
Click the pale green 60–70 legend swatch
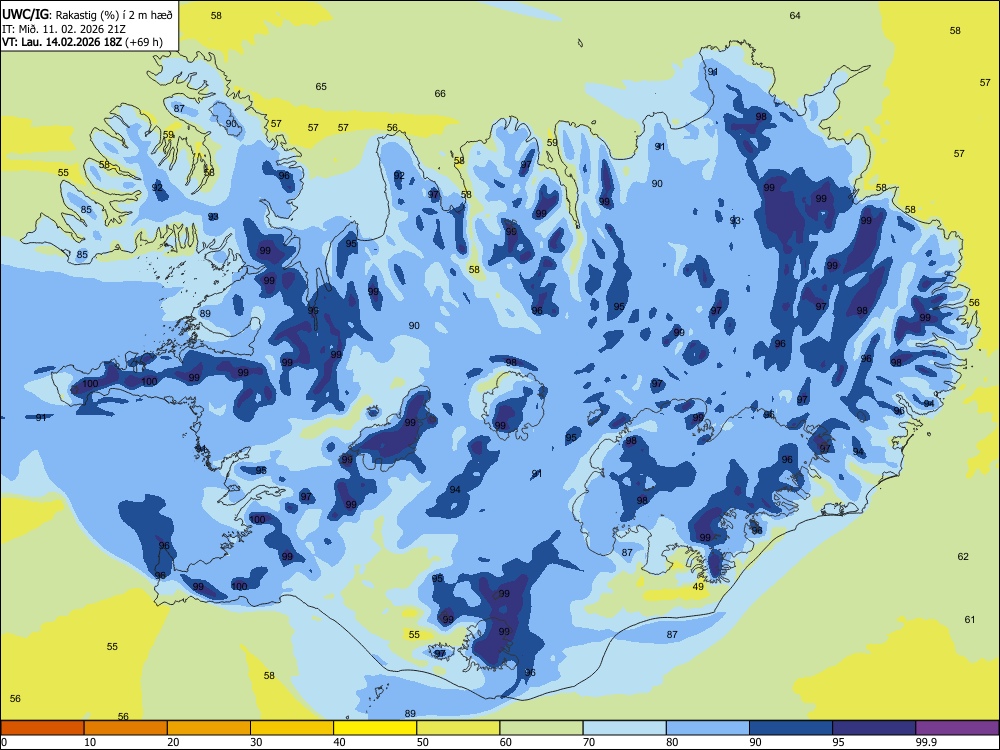point(541,728)
